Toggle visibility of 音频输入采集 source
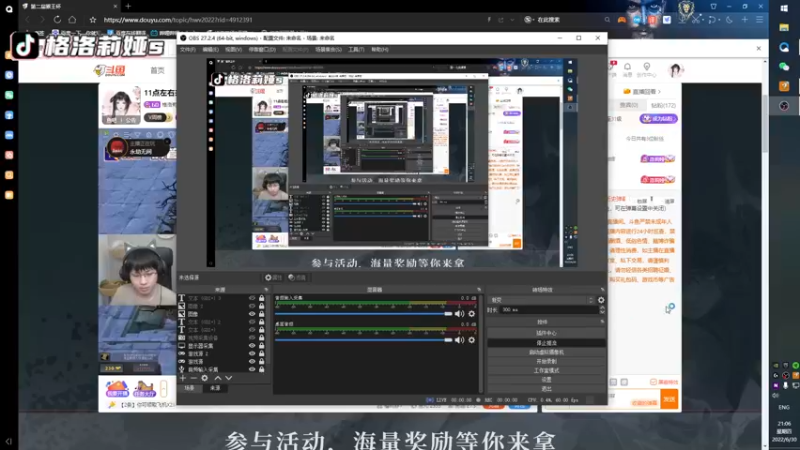This screenshot has width=800, height=450. click(x=252, y=369)
